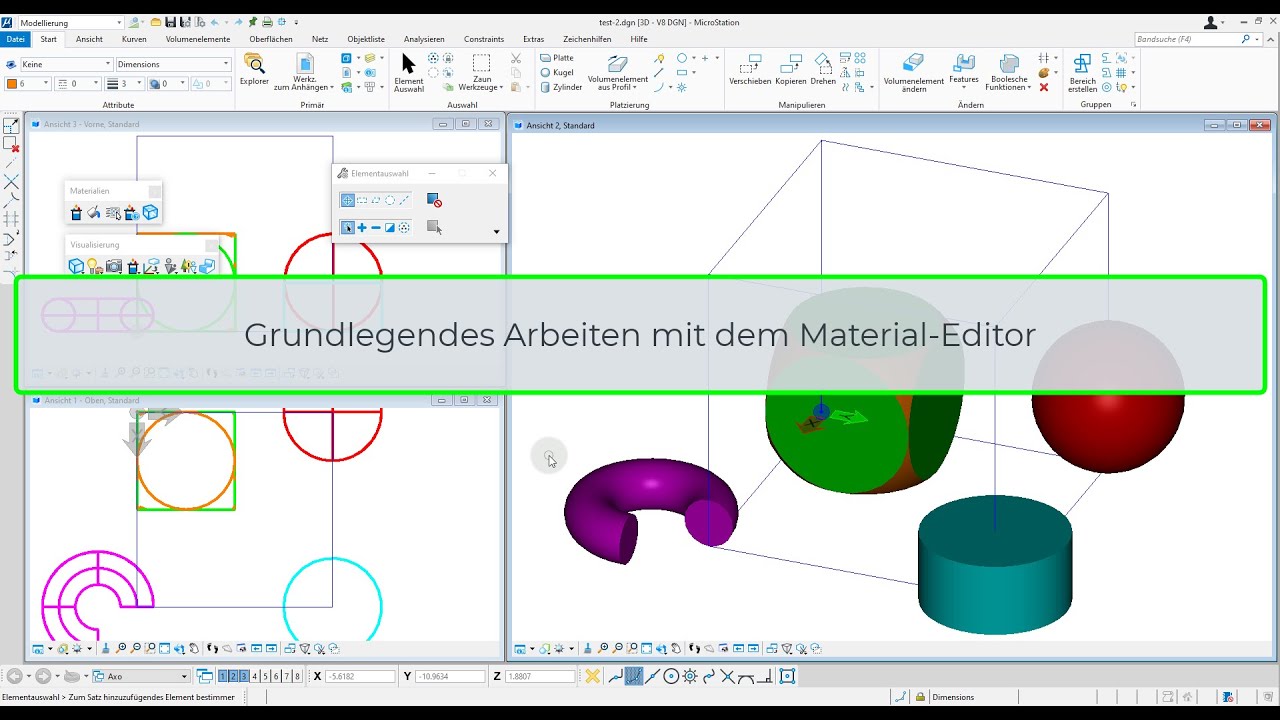
Task: Open Zaun Werkzeuge fence tool
Action: (482, 73)
